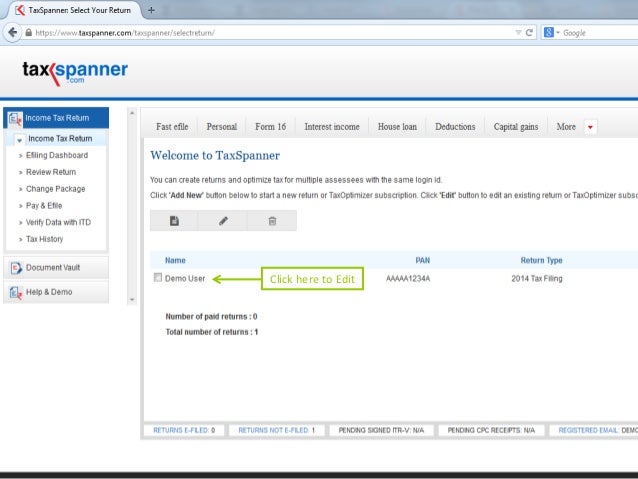Tick the Demo User checkbox

point(158,278)
